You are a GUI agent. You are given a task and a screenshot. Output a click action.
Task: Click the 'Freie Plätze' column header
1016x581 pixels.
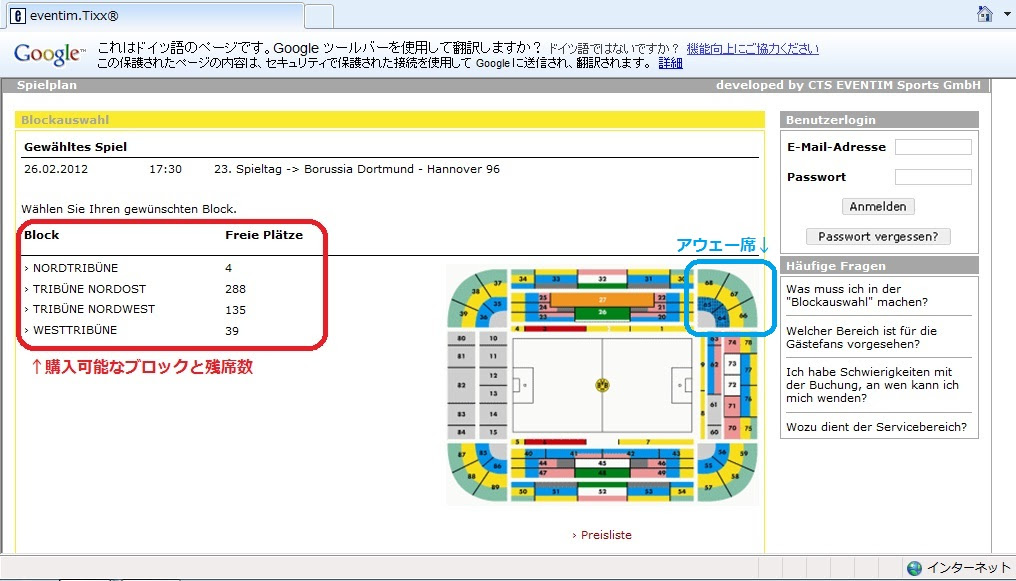coord(264,235)
